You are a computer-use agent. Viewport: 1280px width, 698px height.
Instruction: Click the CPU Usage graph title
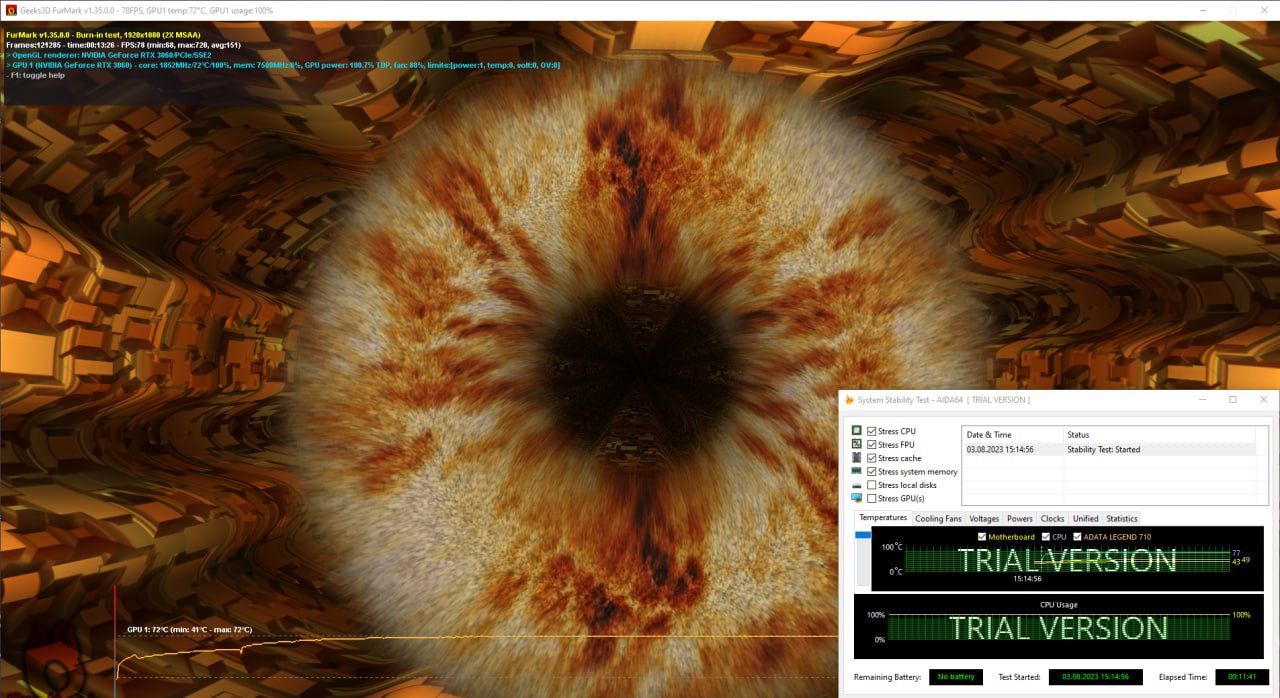pyautogui.click(x=1059, y=604)
